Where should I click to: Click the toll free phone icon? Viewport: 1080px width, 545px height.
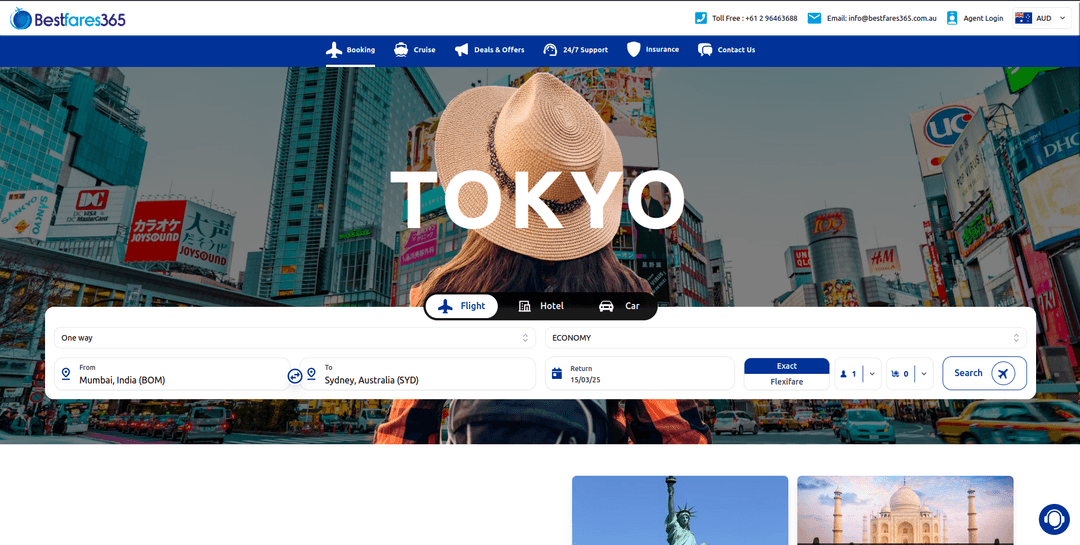click(701, 18)
